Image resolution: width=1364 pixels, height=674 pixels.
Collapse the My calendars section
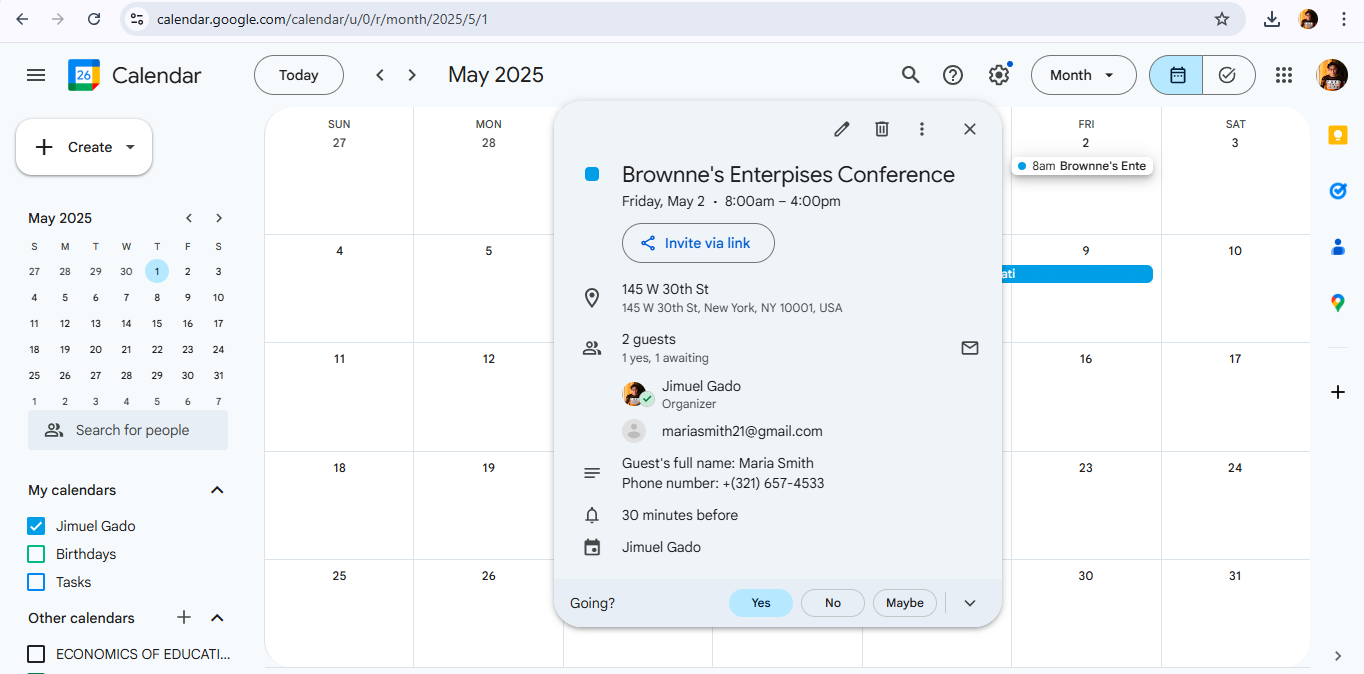click(217, 490)
